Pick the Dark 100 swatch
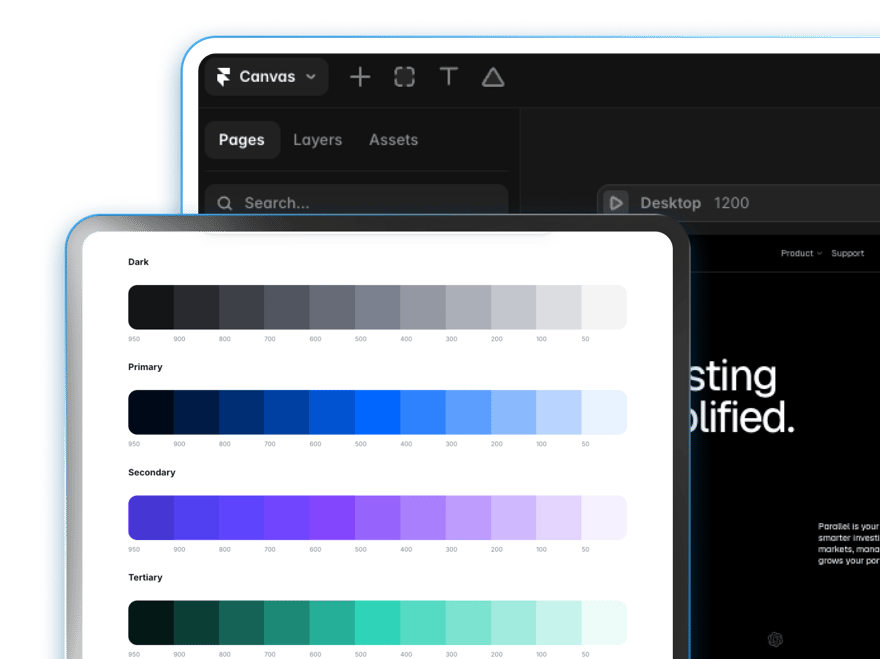Screen dimensions: 880x659 click(x=559, y=307)
